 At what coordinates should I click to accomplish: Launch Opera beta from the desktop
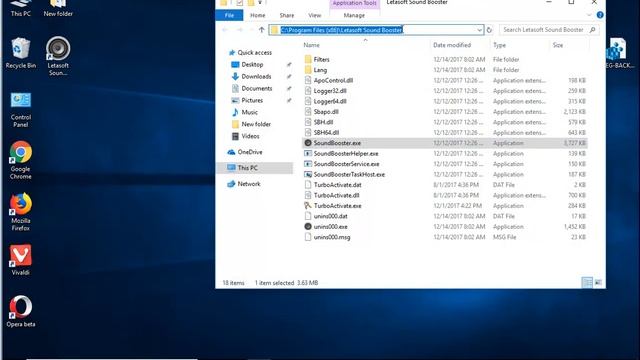click(x=20, y=311)
